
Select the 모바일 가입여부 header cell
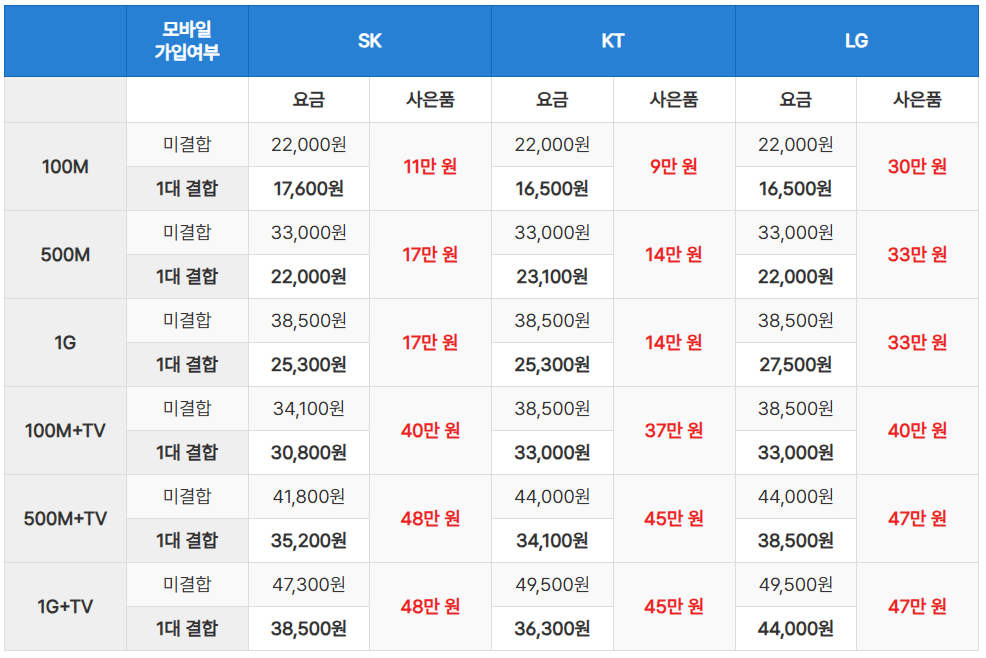[x=187, y=41]
